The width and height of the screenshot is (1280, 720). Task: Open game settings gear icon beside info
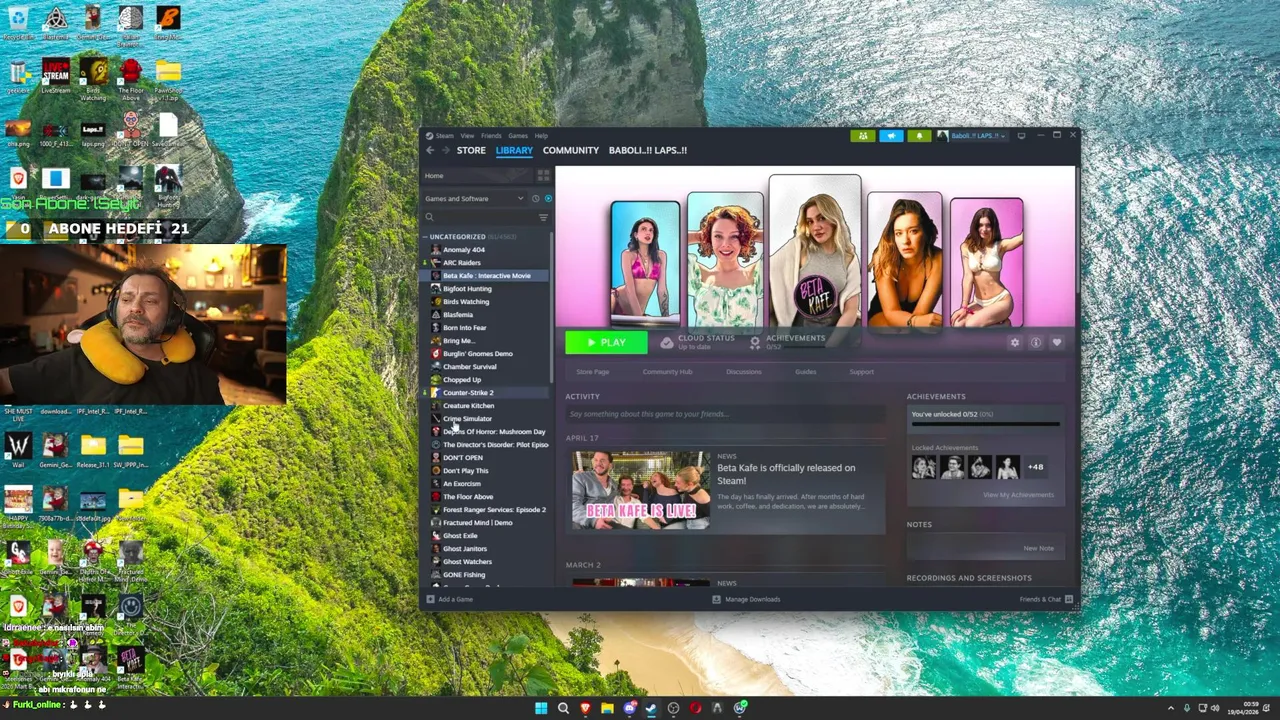tap(1014, 342)
